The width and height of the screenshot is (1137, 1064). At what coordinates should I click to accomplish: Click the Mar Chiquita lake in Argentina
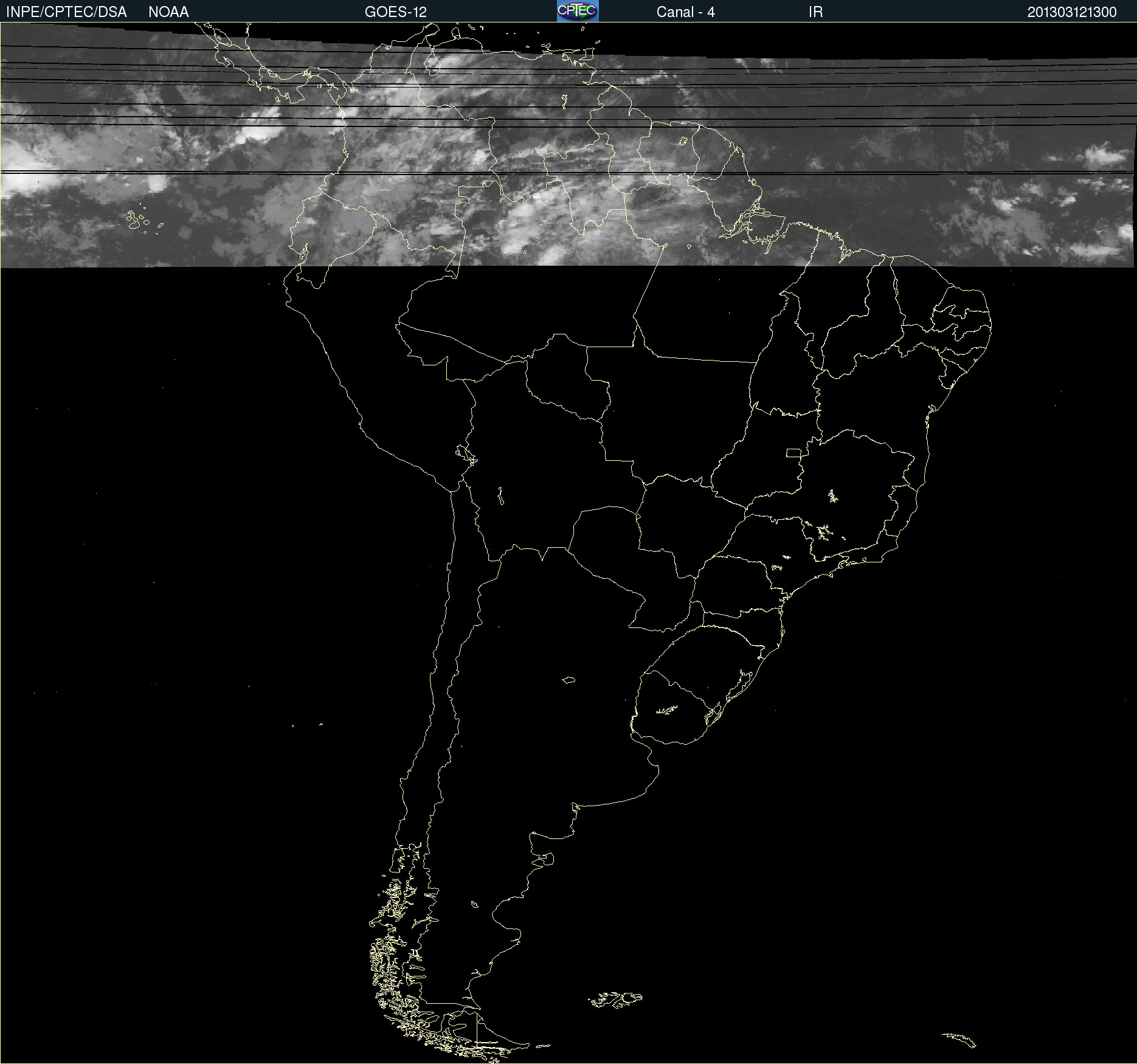(568, 680)
